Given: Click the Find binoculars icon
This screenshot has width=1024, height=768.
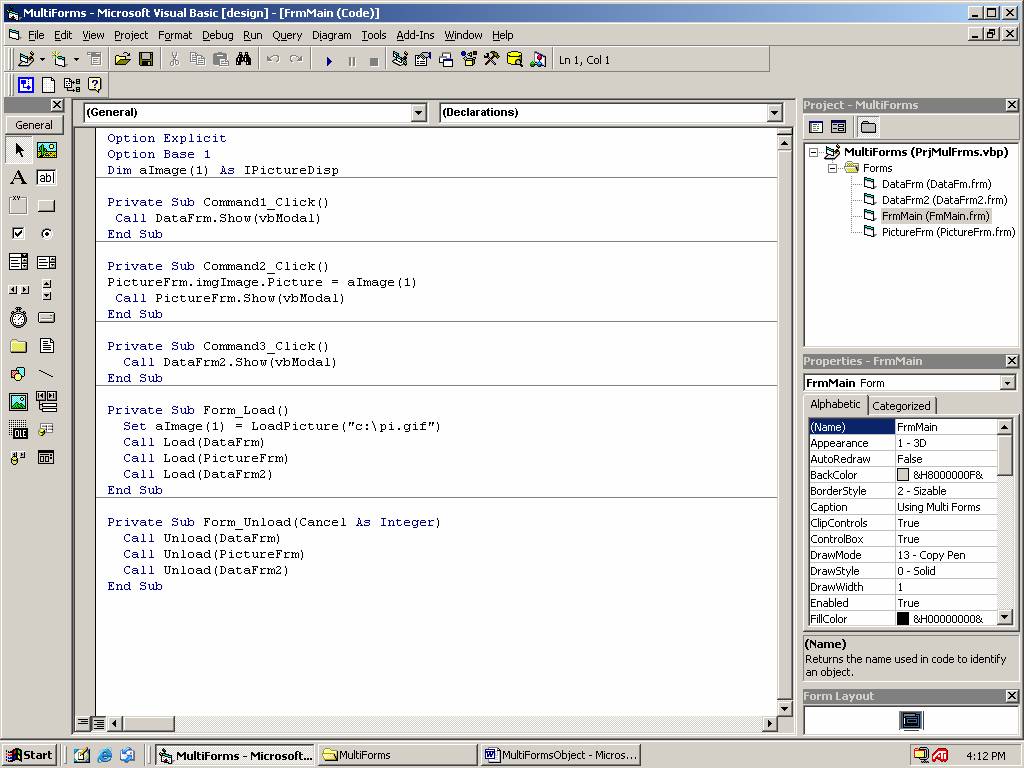Looking at the screenshot, I should click(244, 60).
